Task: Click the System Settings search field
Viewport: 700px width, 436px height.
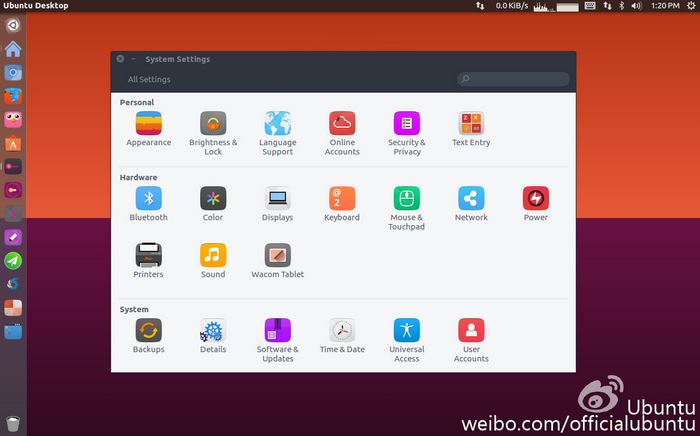Action: click(x=513, y=79)
